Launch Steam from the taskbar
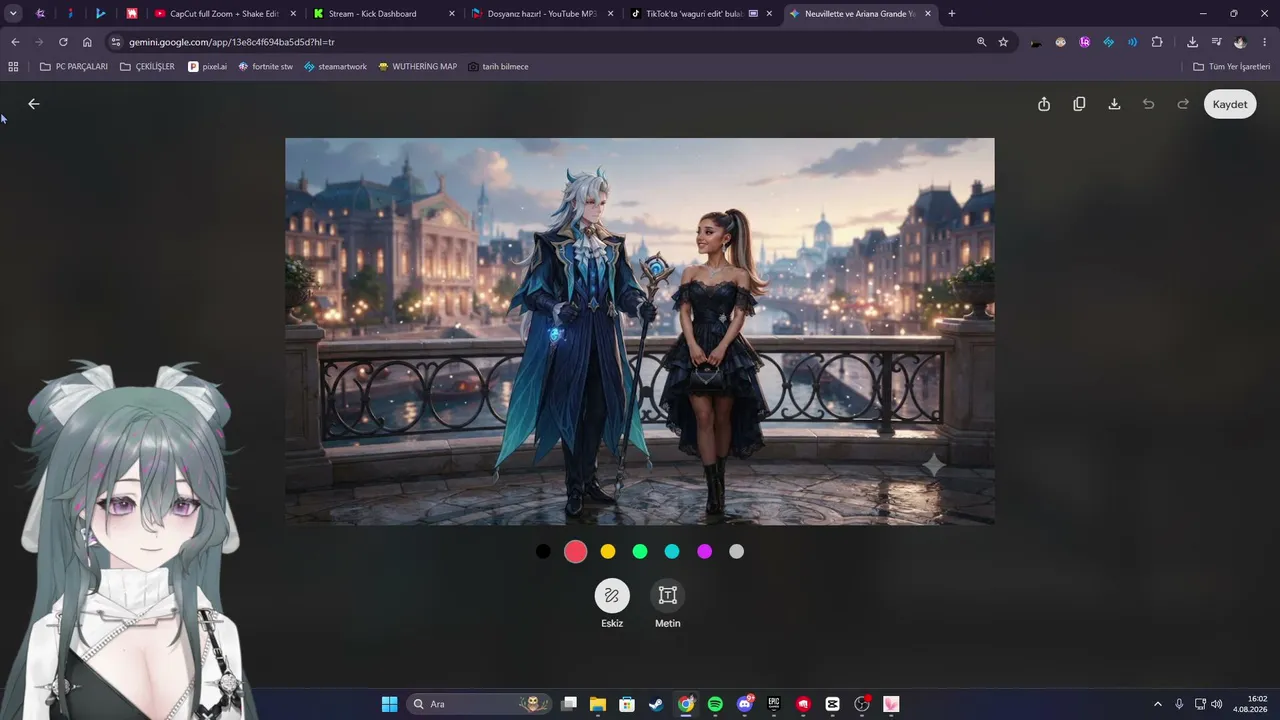Viewport: 1280px width, 720px height. [x=656, y=704]
